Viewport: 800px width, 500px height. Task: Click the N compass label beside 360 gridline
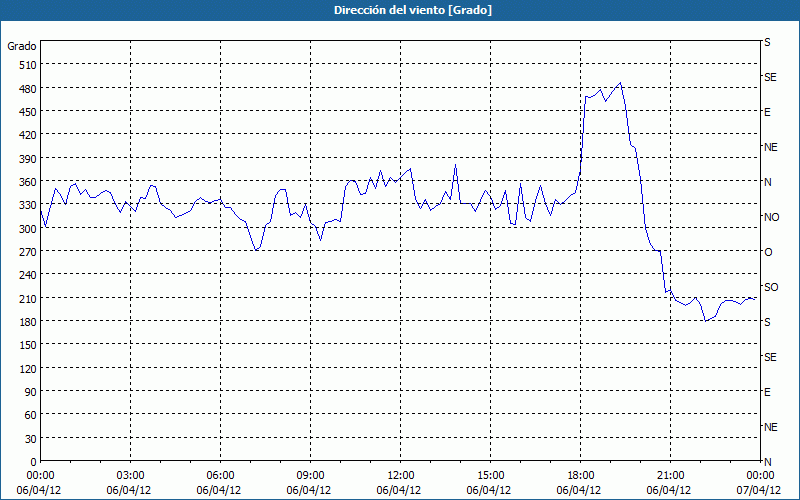[768, 182]
